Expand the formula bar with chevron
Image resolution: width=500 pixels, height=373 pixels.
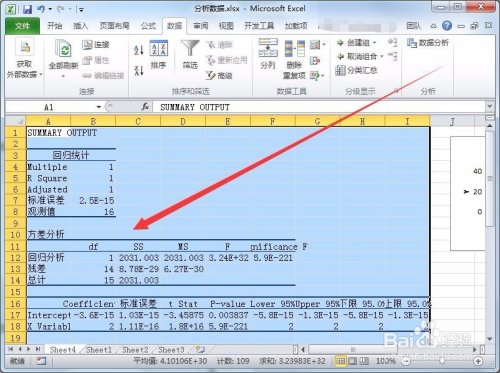click(x=489, y=107)
